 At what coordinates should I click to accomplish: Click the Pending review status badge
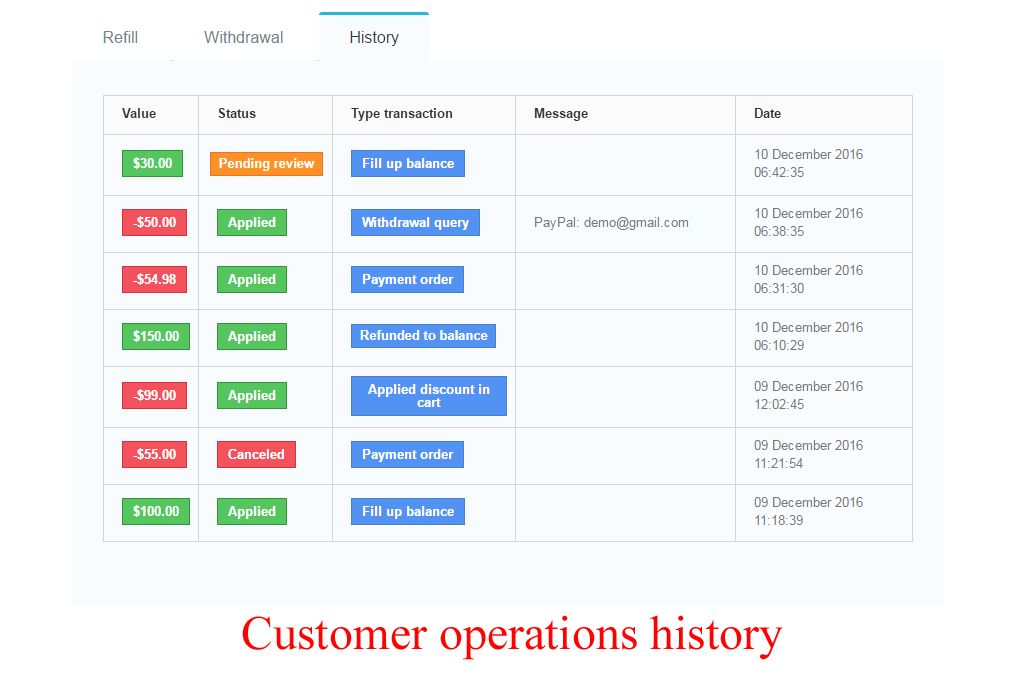coord(266,164)
